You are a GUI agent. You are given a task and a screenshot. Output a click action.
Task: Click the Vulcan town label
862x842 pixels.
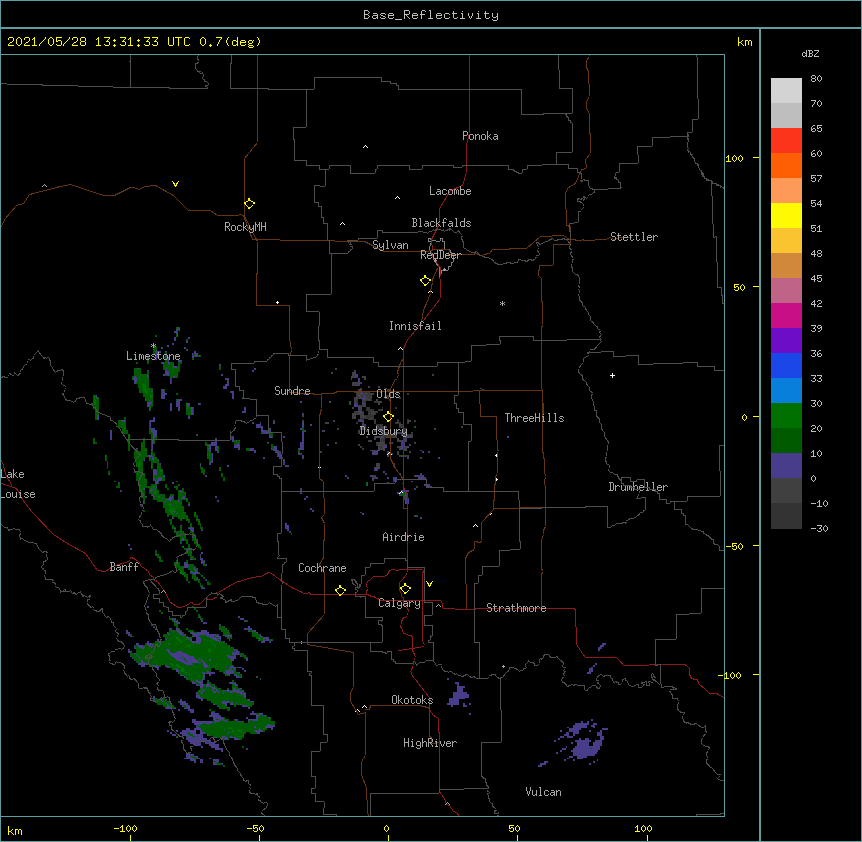(543, 792)
